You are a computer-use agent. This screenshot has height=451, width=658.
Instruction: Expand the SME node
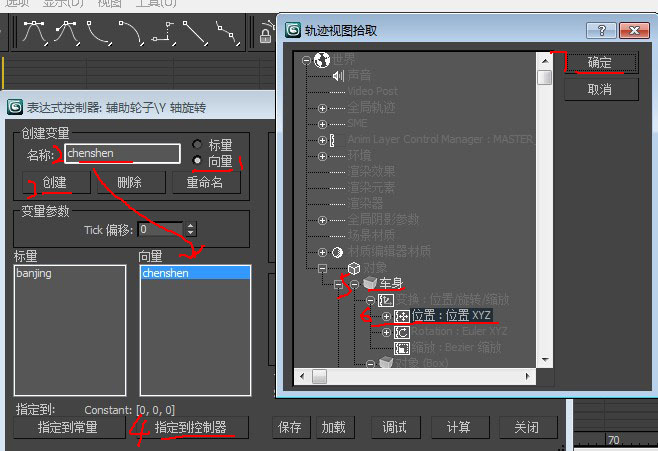coord(322,124)
